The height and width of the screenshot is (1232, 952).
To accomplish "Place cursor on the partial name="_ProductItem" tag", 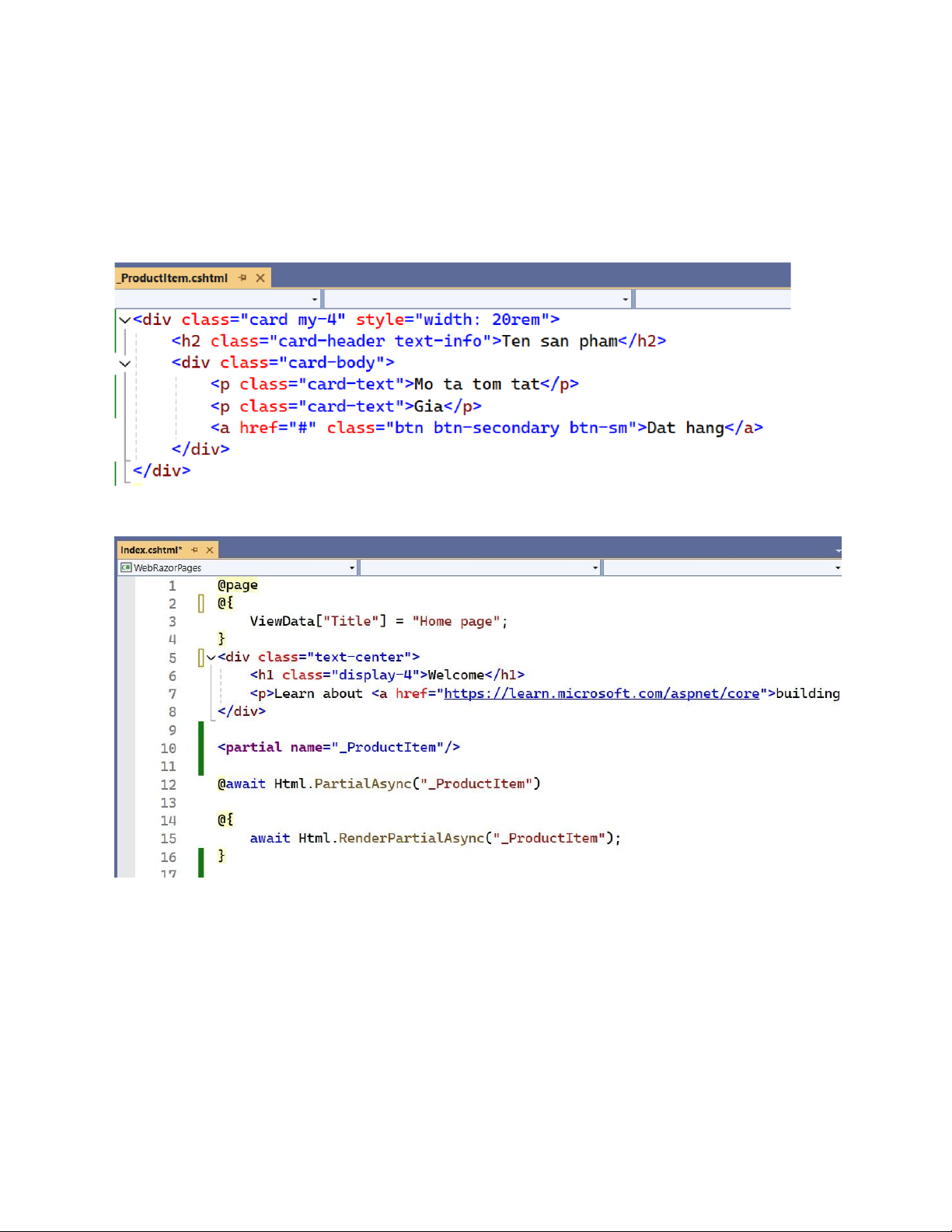I will coord(338,748).
